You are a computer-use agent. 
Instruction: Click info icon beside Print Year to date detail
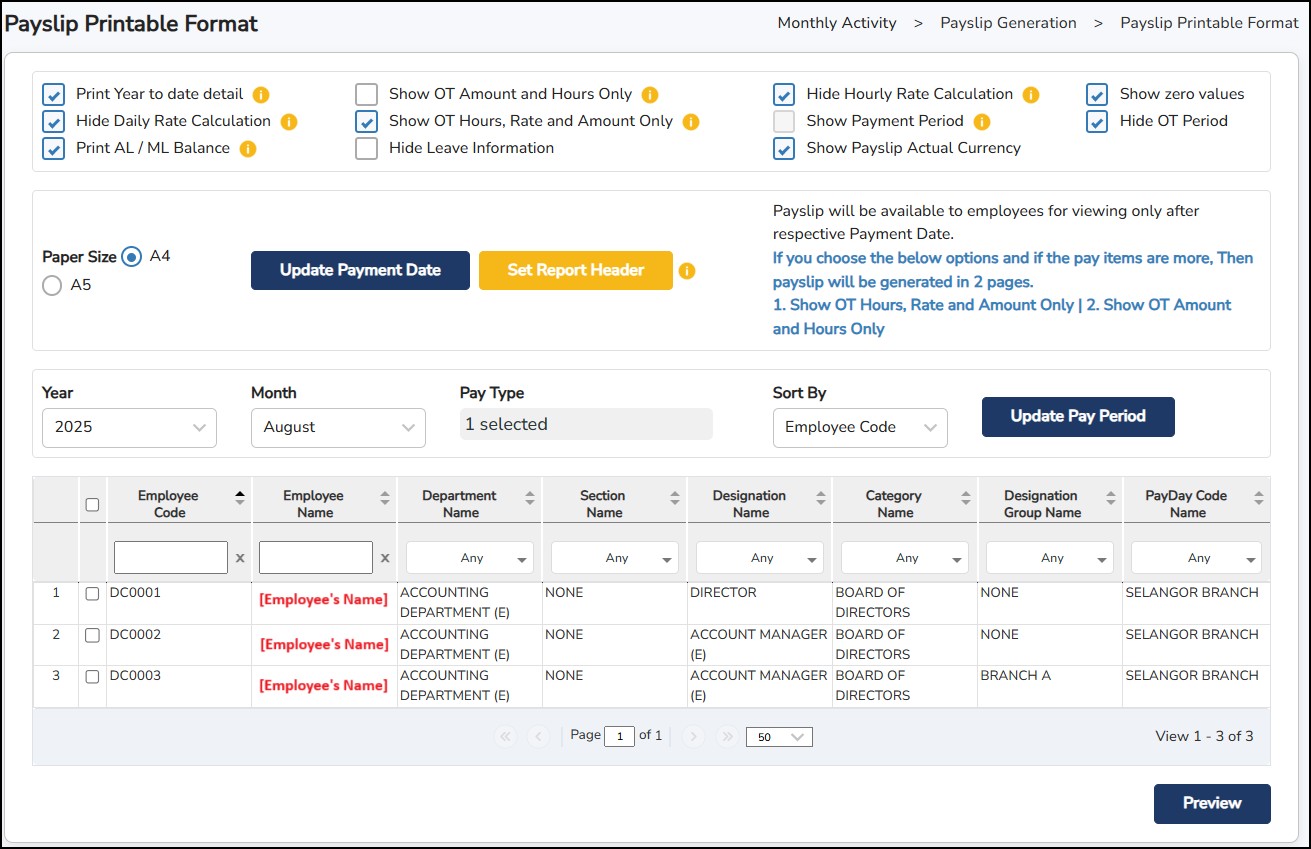pos(261,95)
